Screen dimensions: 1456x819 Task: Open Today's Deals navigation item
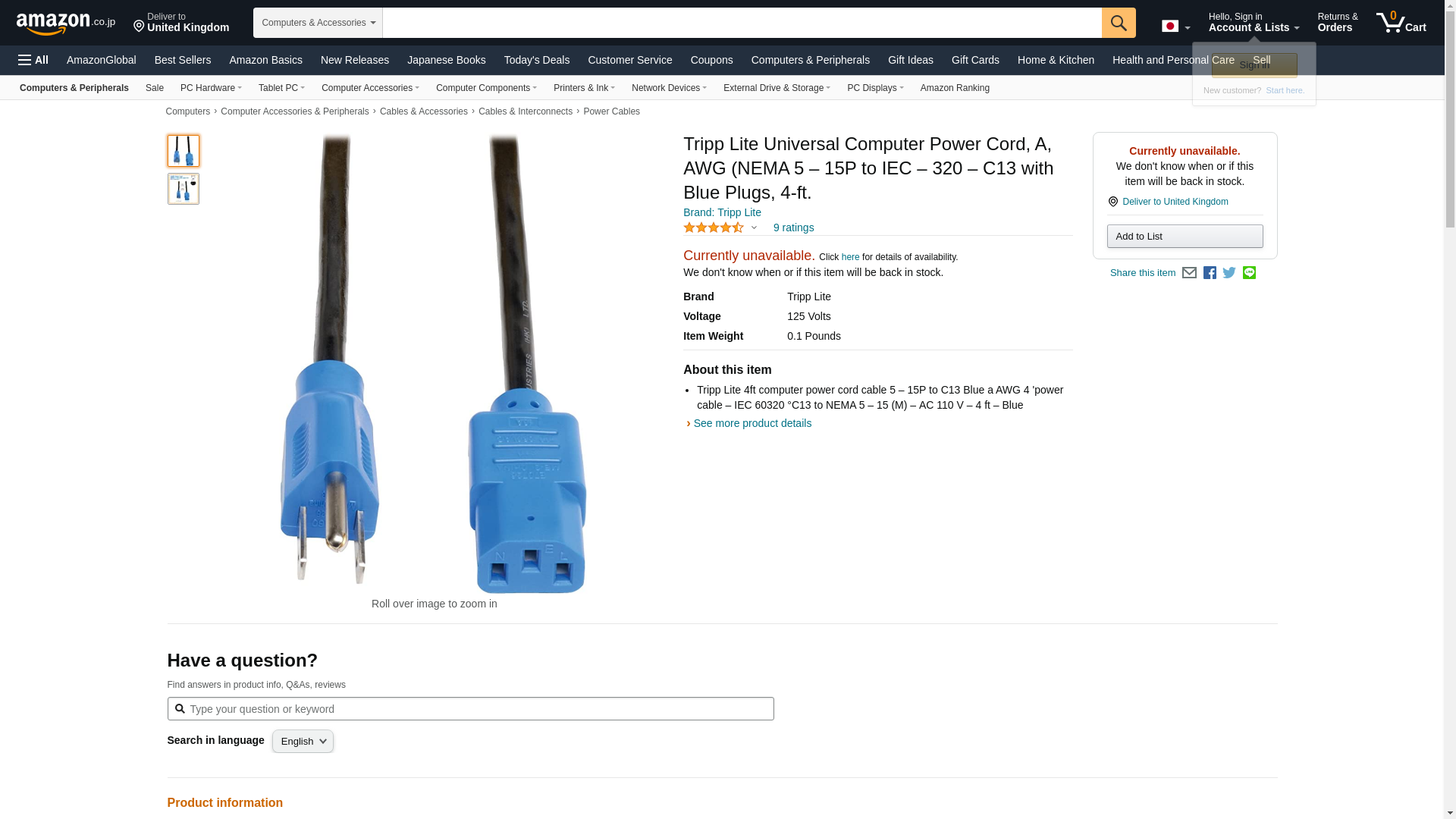click(x=537, y=60)
